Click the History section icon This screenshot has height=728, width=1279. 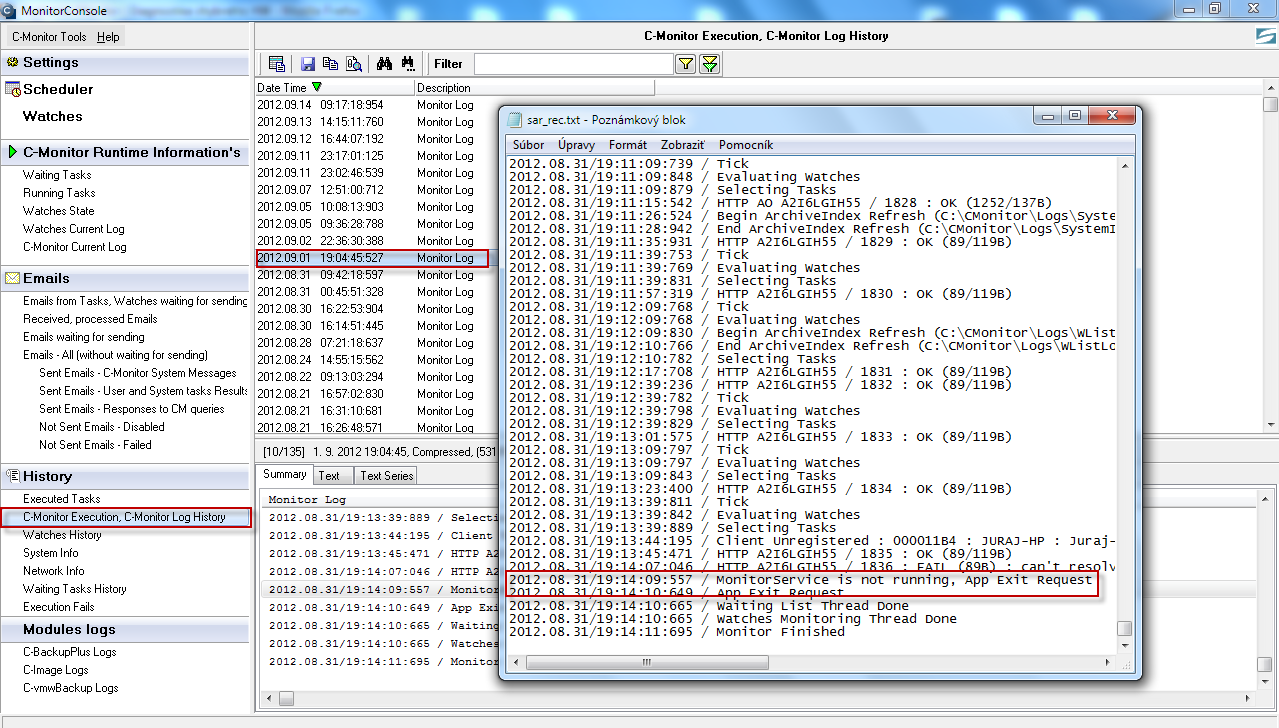click(x=14, y=477)
